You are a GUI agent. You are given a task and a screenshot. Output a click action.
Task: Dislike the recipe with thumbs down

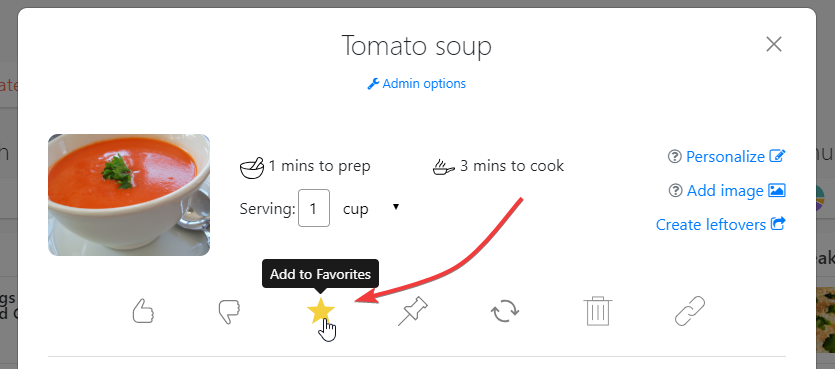(x=230, y=311)
